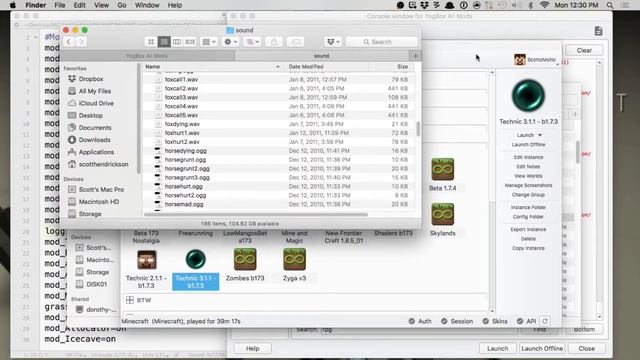The height and width of the screenshot is (360, 640).
Task: Click the Finder vertical scrollbar thumb
Action: tap(418, 129)
